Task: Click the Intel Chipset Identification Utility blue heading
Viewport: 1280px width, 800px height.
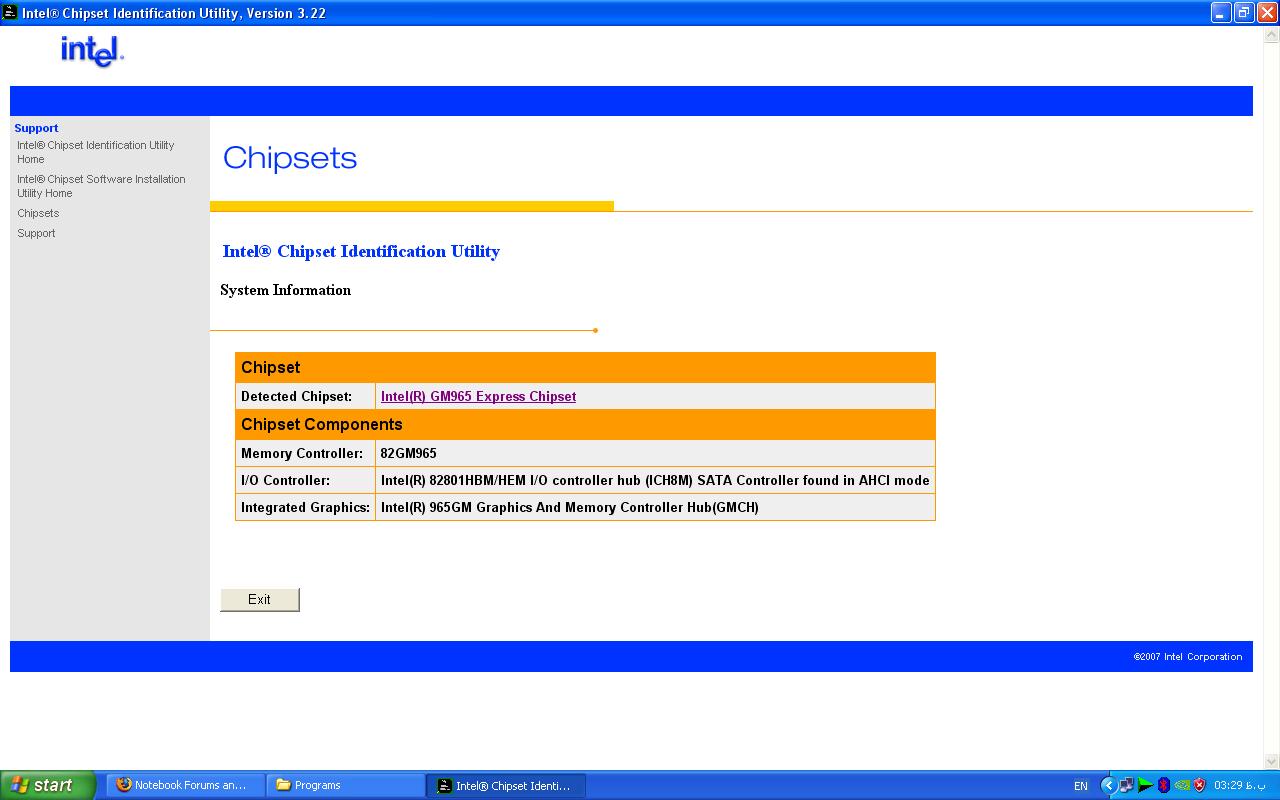Action: pos(361,251)
